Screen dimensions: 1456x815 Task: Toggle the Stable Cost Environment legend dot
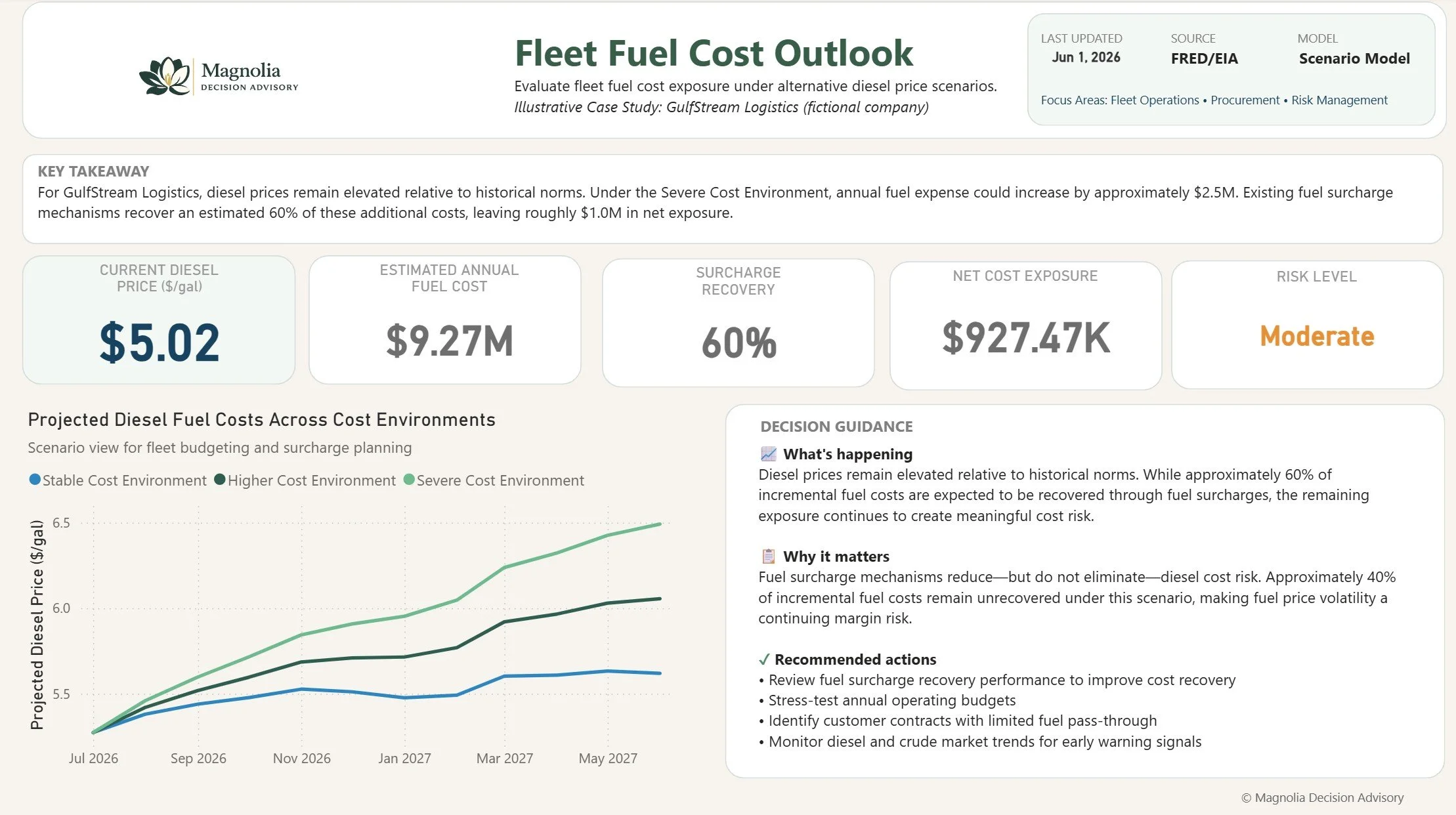(35, 480)
